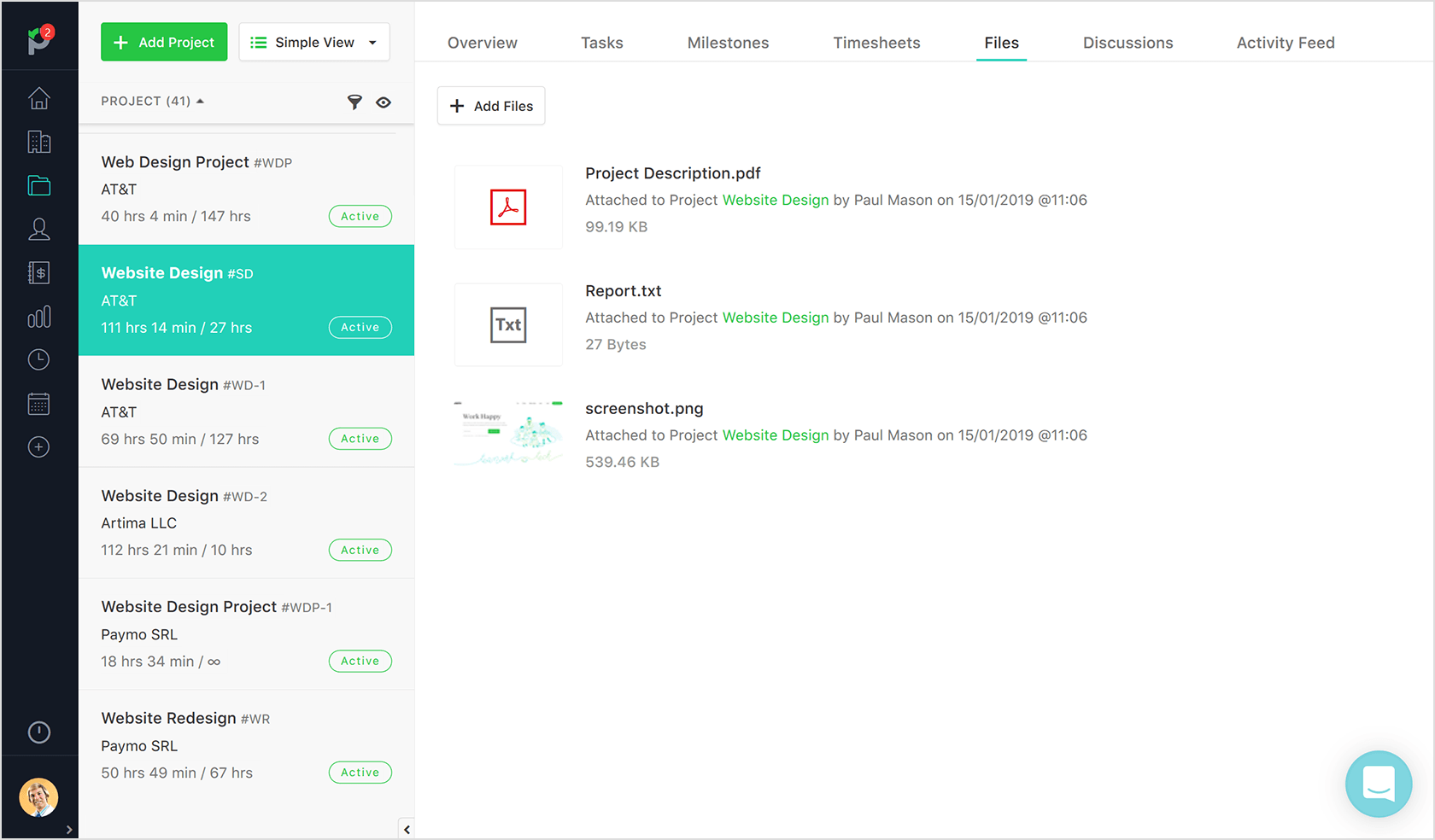
Task: Open the Discussions tab
Action: coord(1127,42)
